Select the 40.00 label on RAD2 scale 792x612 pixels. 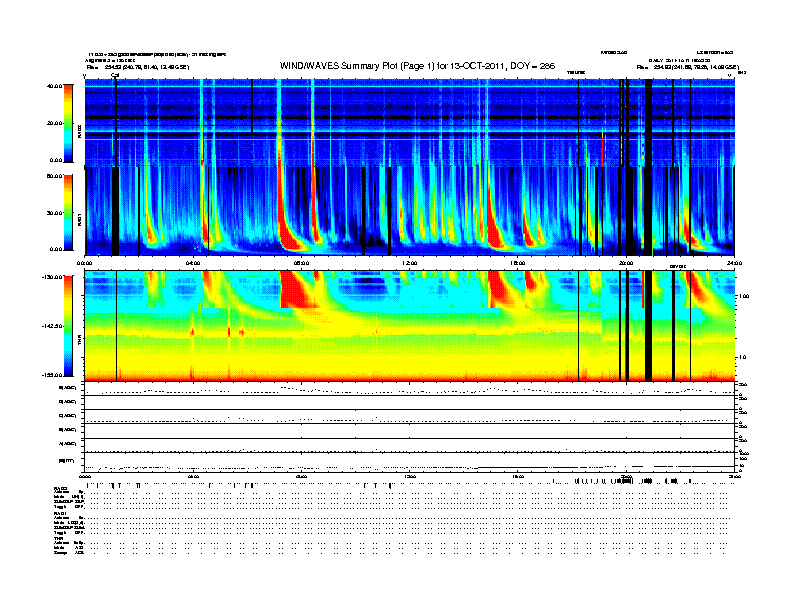point(54,86)
